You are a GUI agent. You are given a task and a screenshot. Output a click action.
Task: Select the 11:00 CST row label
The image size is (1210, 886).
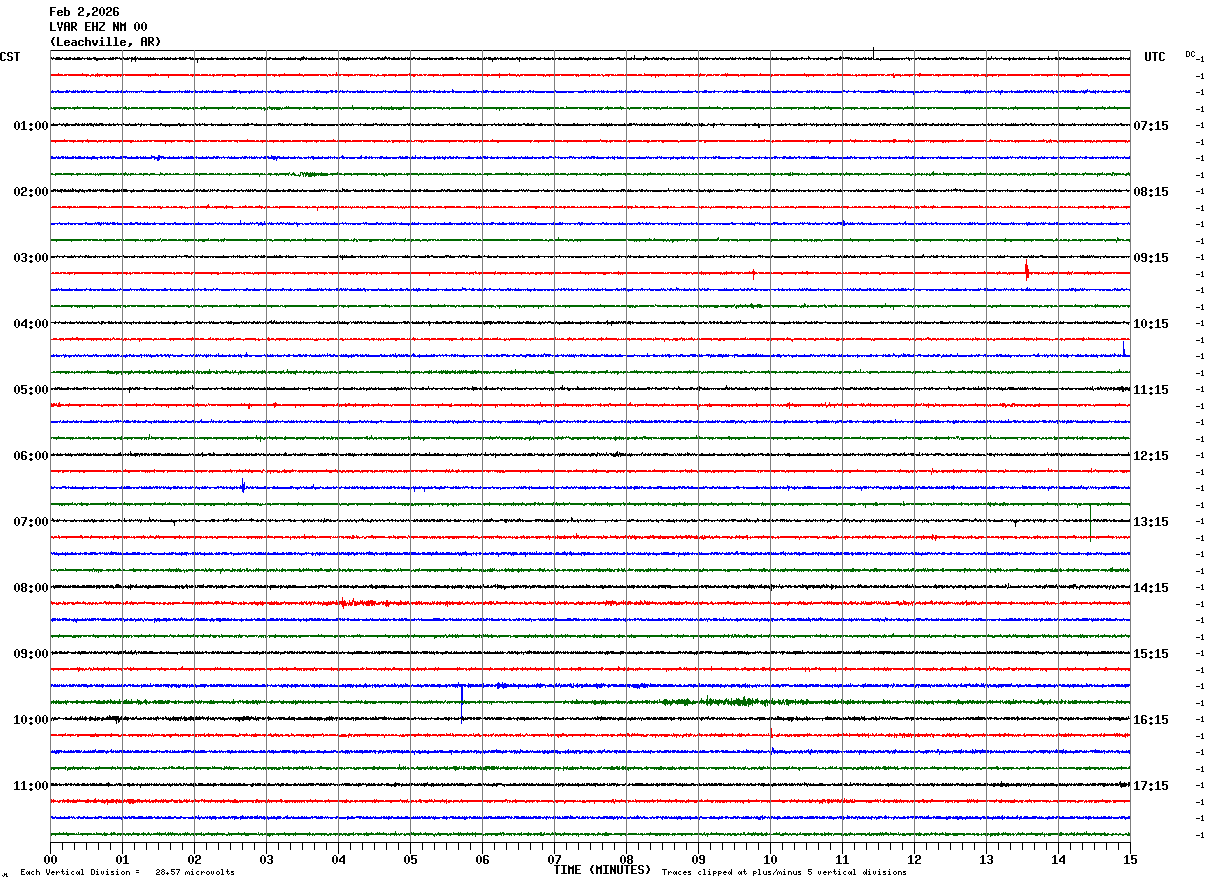coord(31,786)
